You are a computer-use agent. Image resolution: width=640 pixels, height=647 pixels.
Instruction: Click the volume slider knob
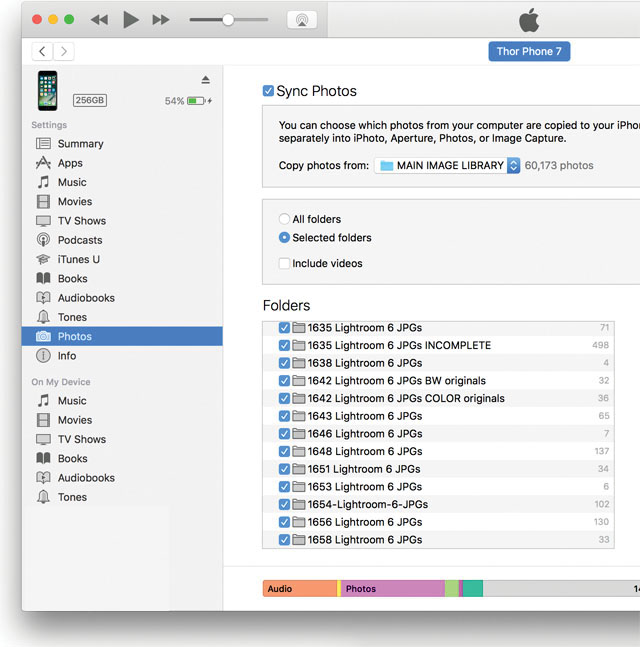point(228,19)
